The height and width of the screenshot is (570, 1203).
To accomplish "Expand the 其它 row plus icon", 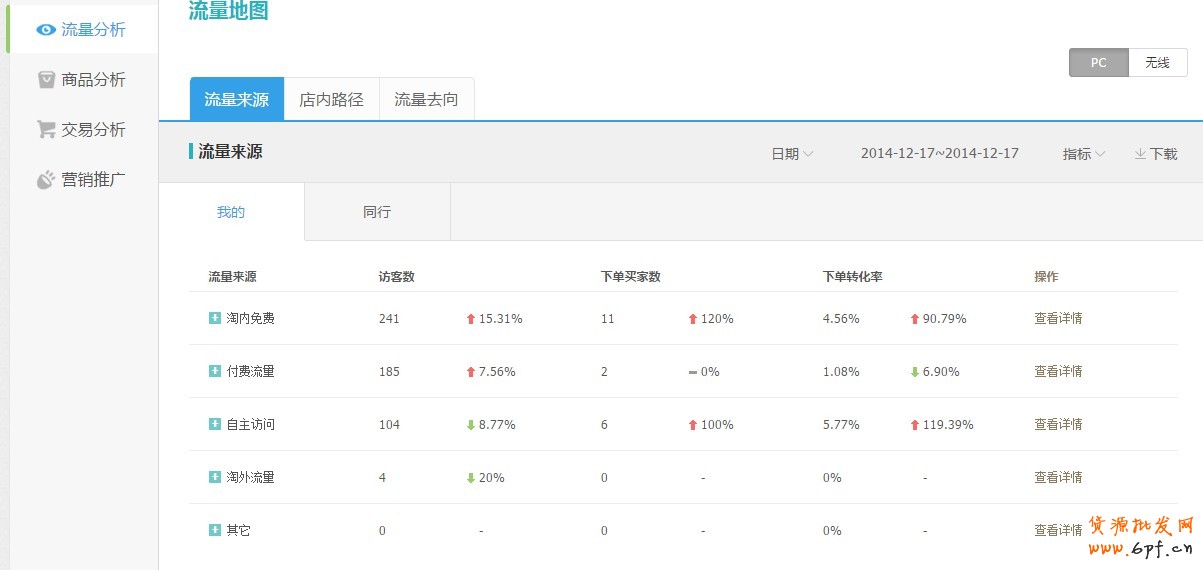I will click(x=214, y=530).
